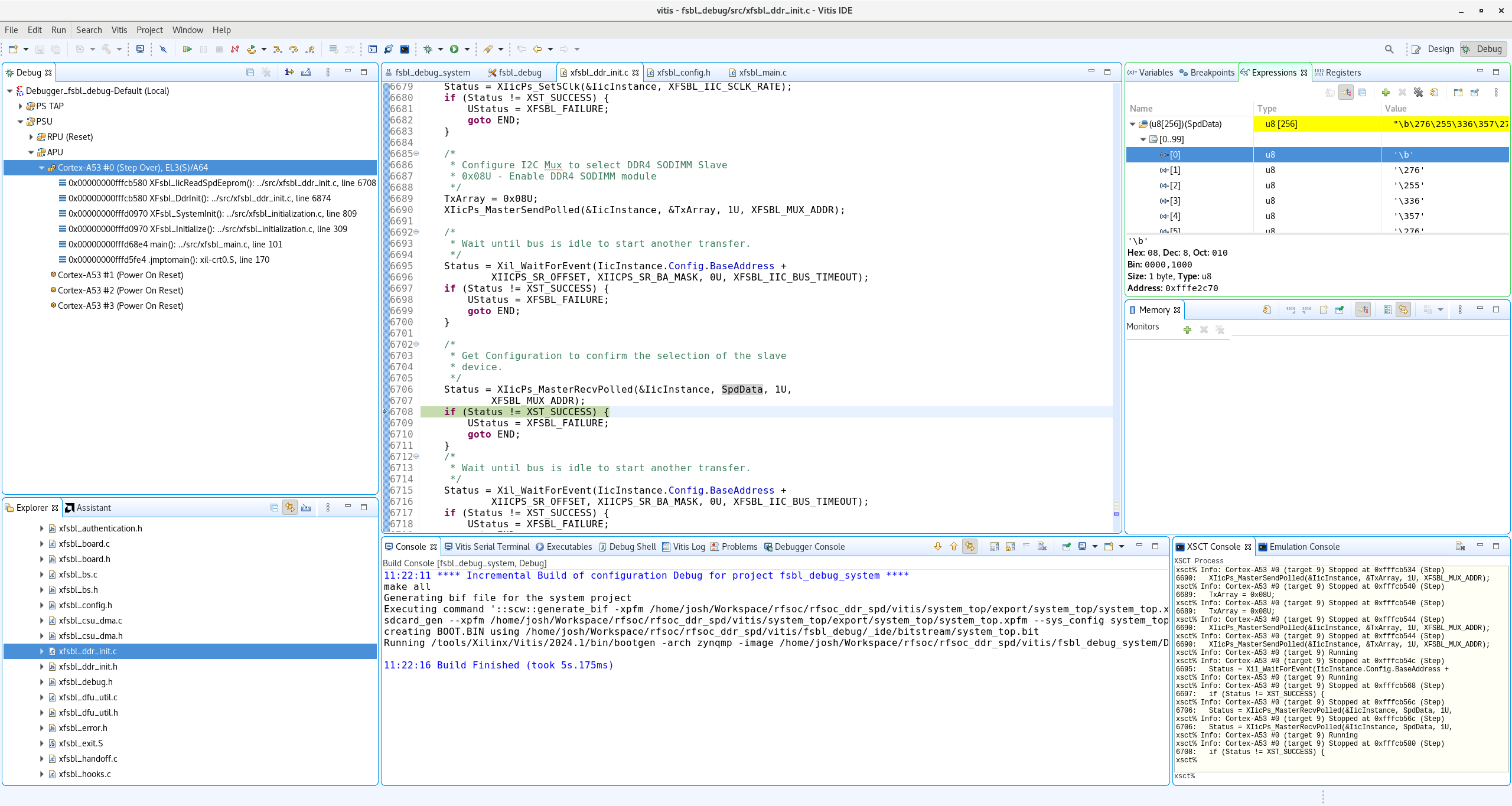This screenshot has height=806, width=1512.
Task: Open the Window menu
Action: coord(187,30)
